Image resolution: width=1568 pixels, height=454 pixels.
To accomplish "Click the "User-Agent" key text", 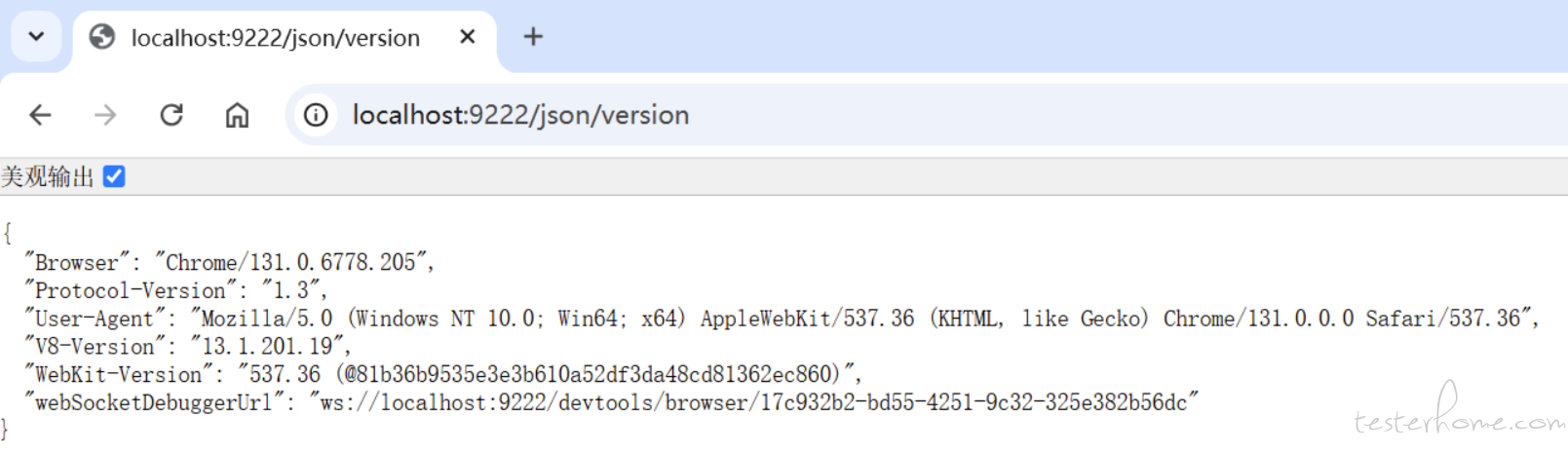I will click(x=96, y=319).
